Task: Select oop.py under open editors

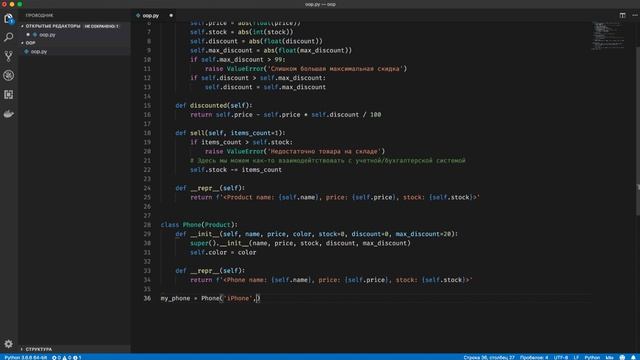Action: pyautogui.click(x=47, y=35)
